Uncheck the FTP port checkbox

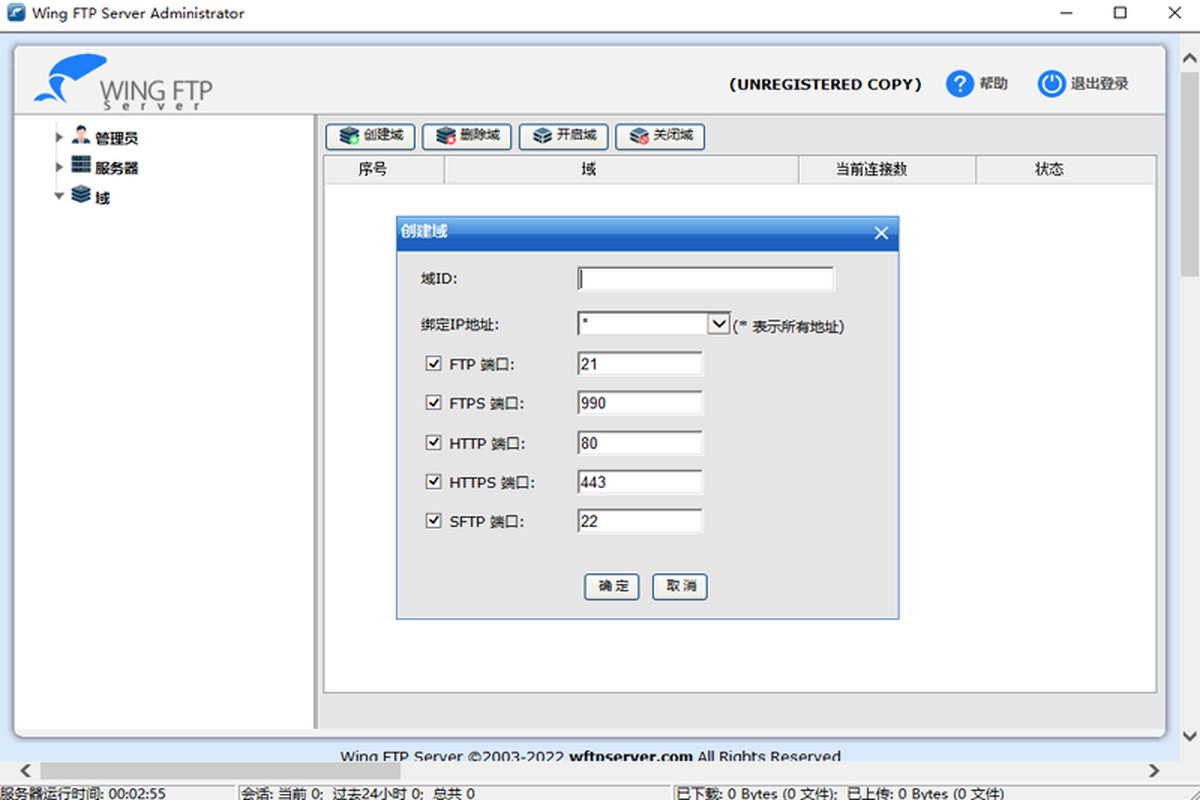(434, 364)
